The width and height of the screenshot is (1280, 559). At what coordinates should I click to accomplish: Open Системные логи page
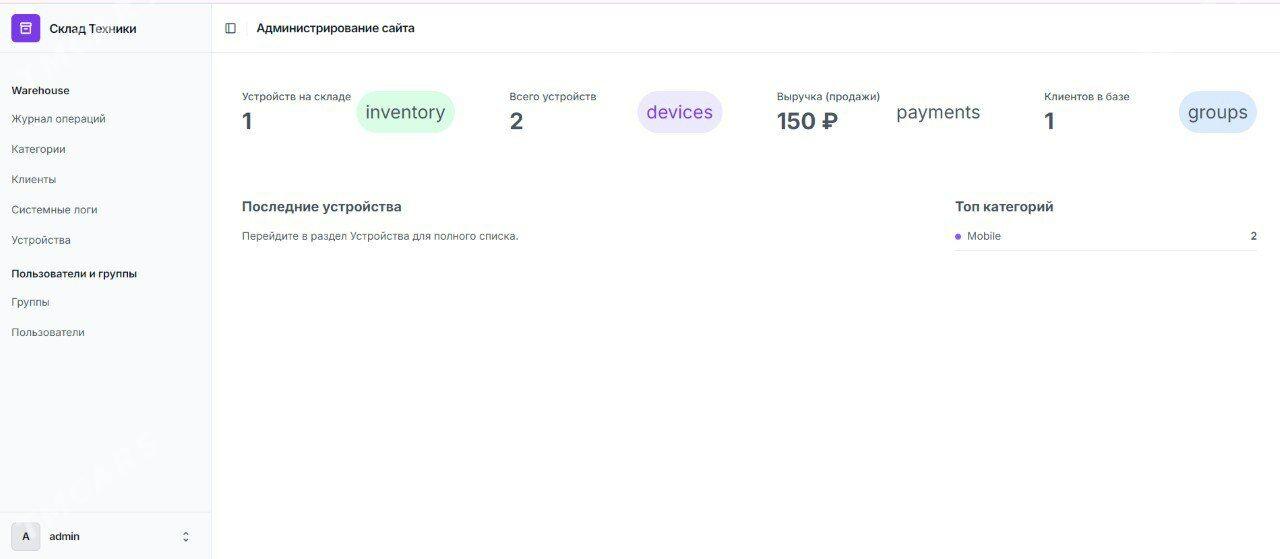coord(54,210)
